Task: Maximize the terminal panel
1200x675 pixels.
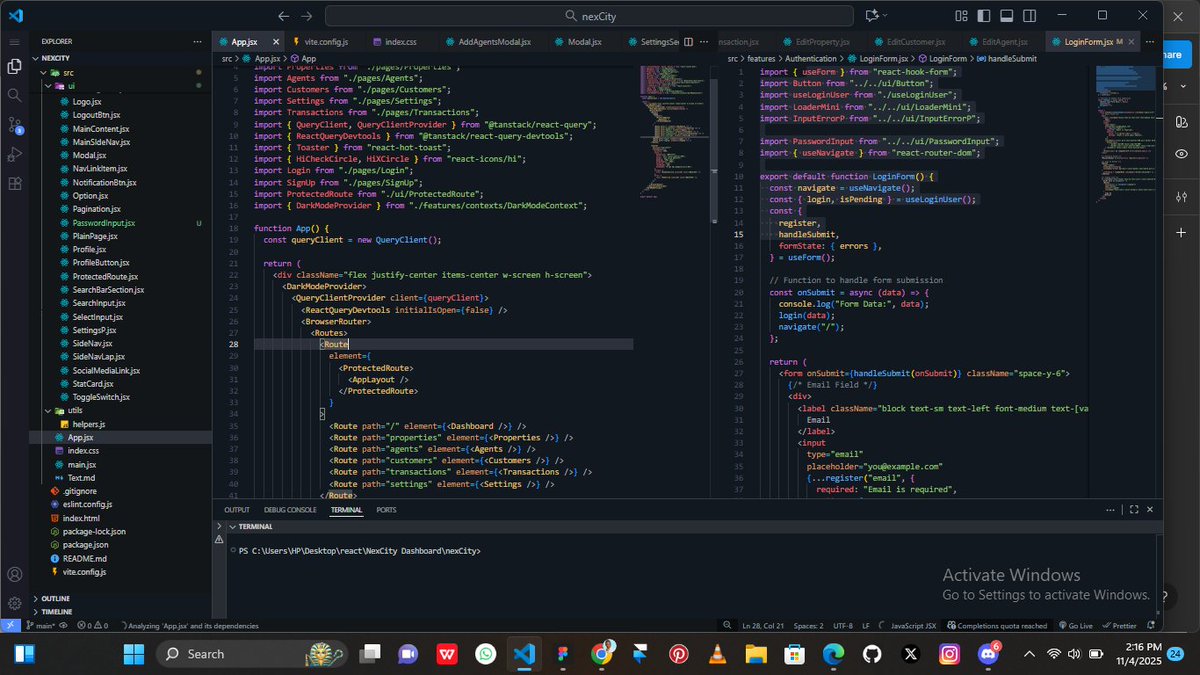Action: [x=1134, y=510]
